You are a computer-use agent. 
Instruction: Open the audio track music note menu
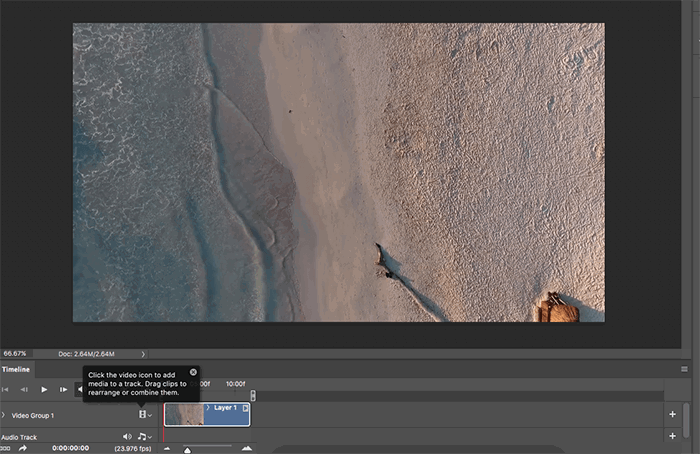(145, 436)
